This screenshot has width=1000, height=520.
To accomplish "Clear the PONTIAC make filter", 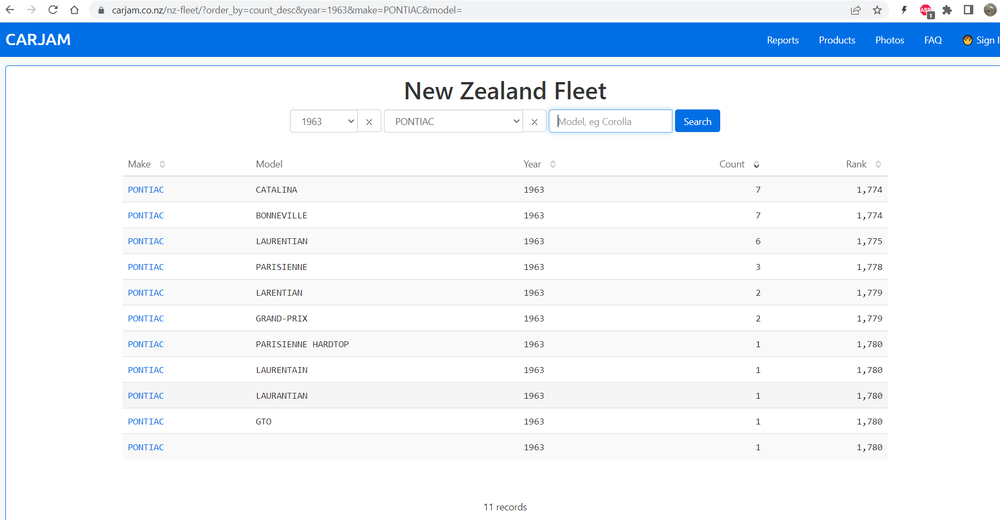I will click(534, 121).
